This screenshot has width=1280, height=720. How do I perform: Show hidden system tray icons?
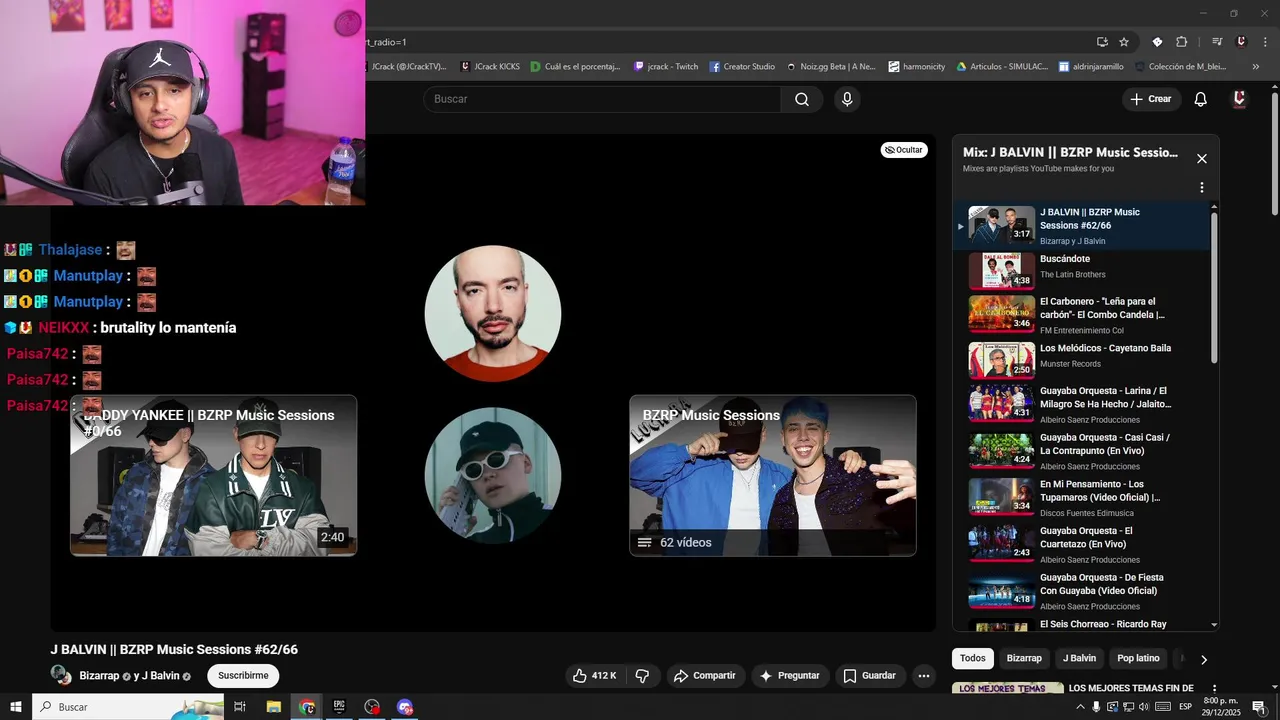point(1080,707)
